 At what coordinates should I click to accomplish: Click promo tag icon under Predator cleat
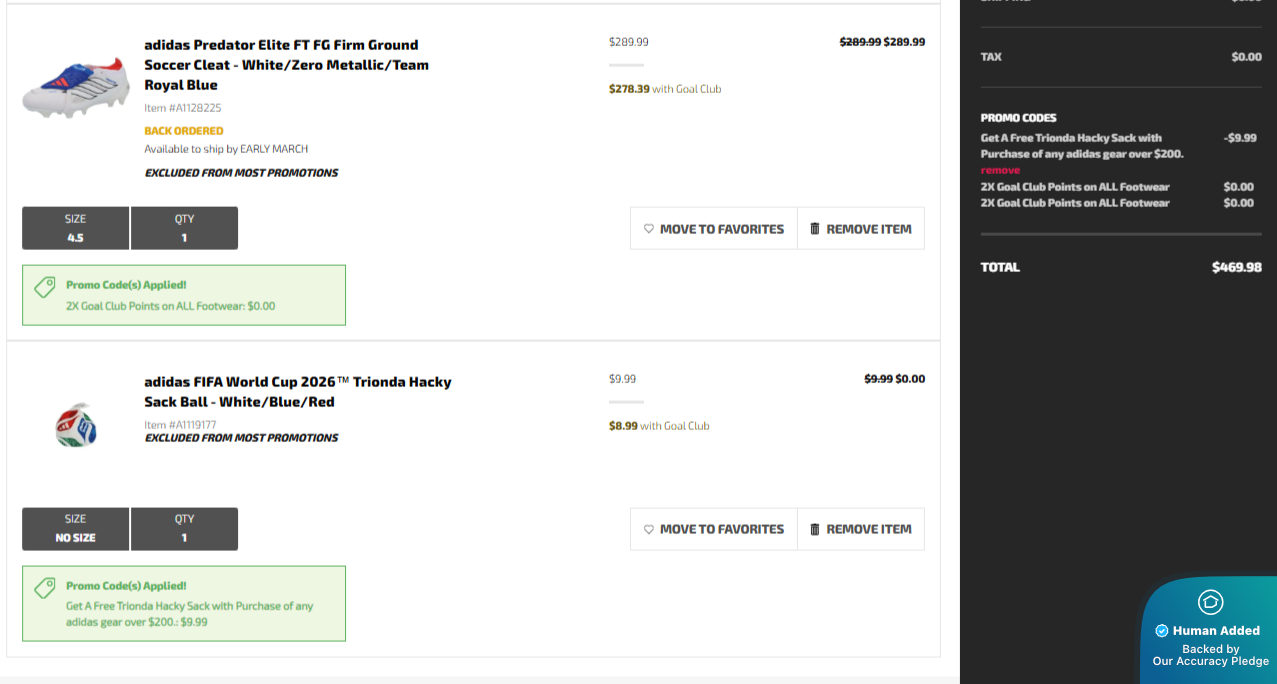[45, 288]
